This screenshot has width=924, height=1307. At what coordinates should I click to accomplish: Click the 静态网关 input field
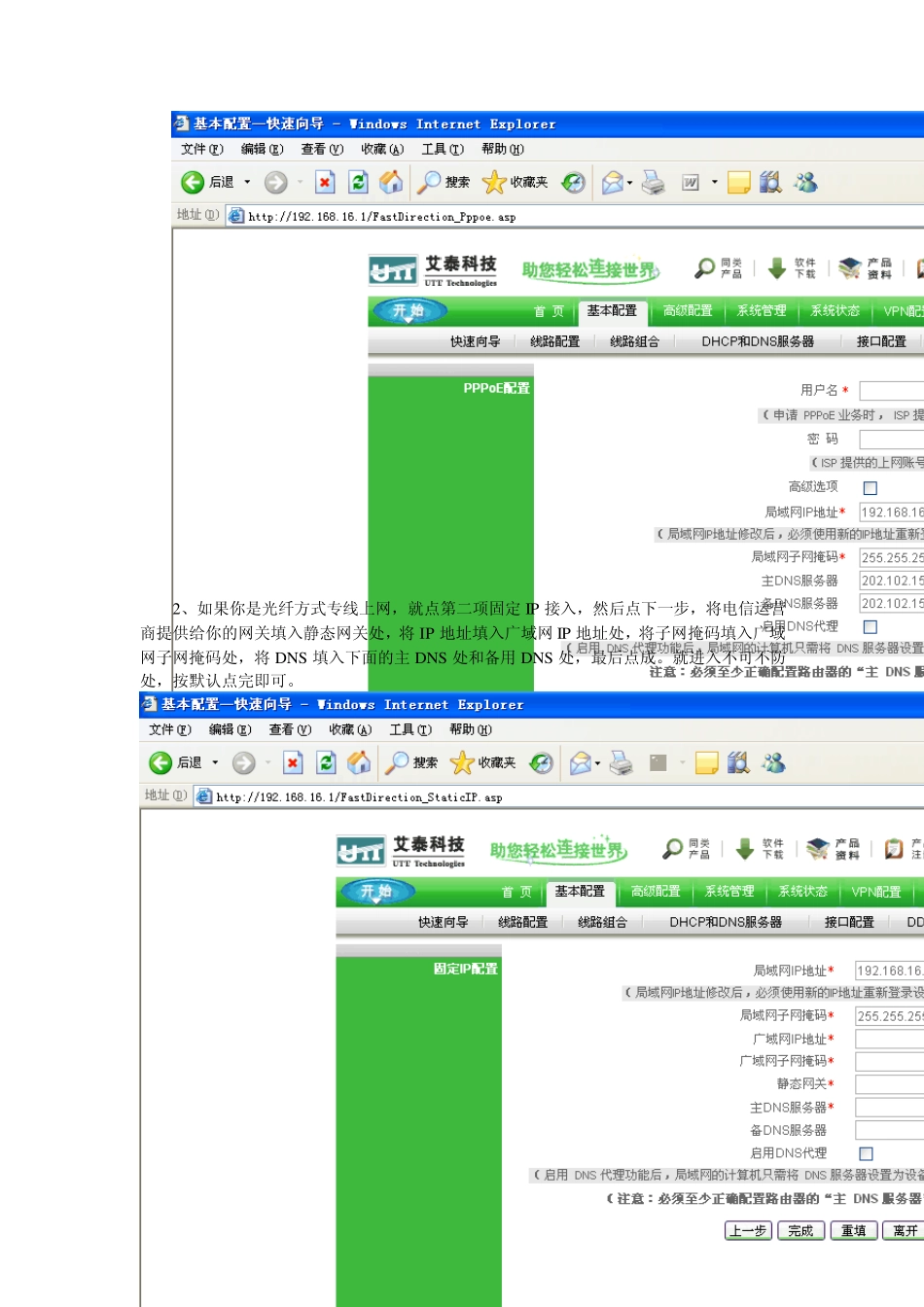(890, 1084)
